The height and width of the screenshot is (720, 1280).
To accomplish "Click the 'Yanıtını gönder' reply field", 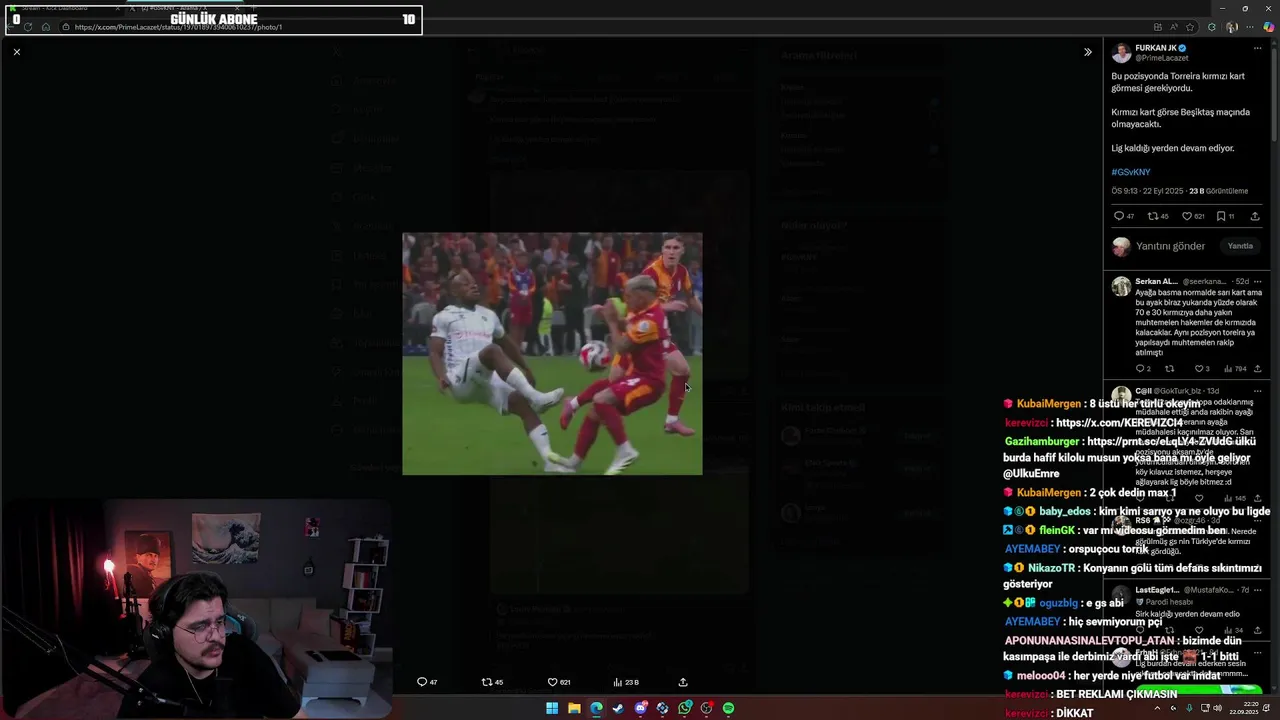I will (x=1171, y=246).
